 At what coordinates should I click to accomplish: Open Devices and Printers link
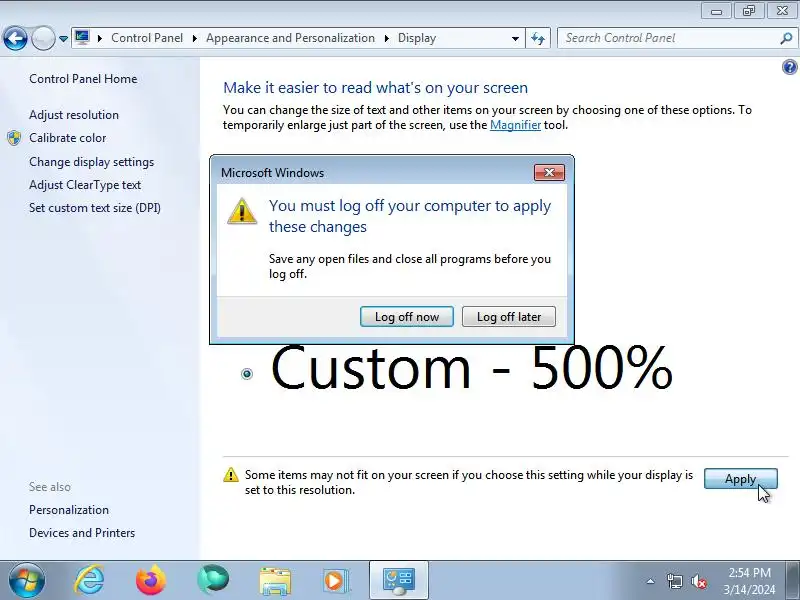click(x=82, y=533)
